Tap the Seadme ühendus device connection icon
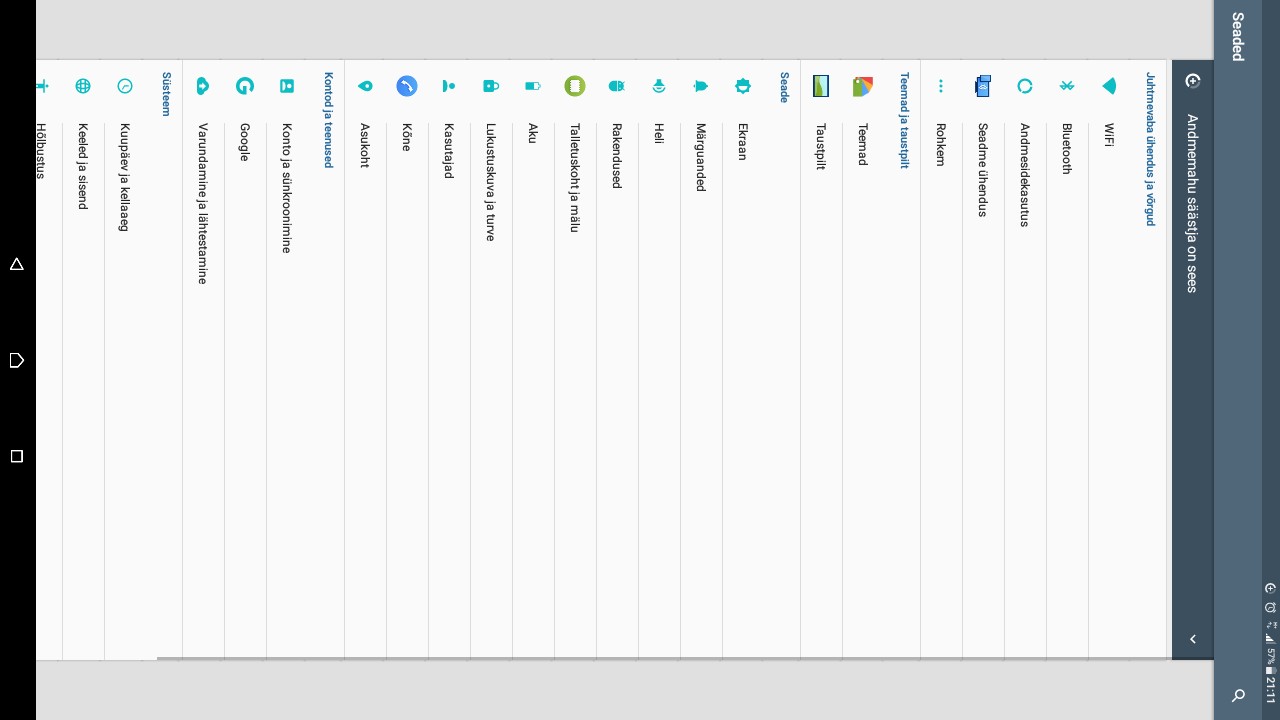This screenshot has height=720, width=1280. tap(983, 86)
